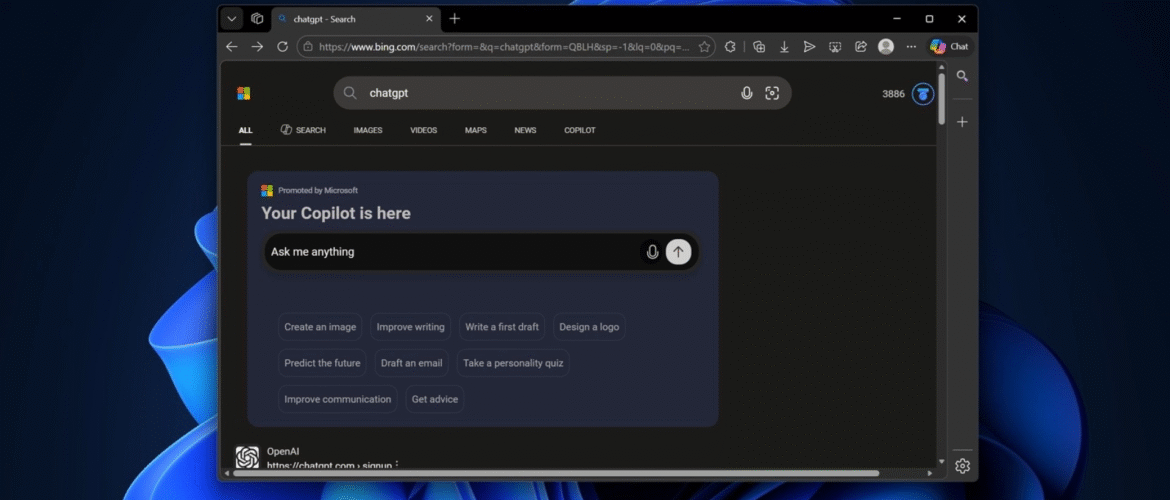1170x500 pixels.
Task: Click the Your Copilot is here heading
Action: 336,213
